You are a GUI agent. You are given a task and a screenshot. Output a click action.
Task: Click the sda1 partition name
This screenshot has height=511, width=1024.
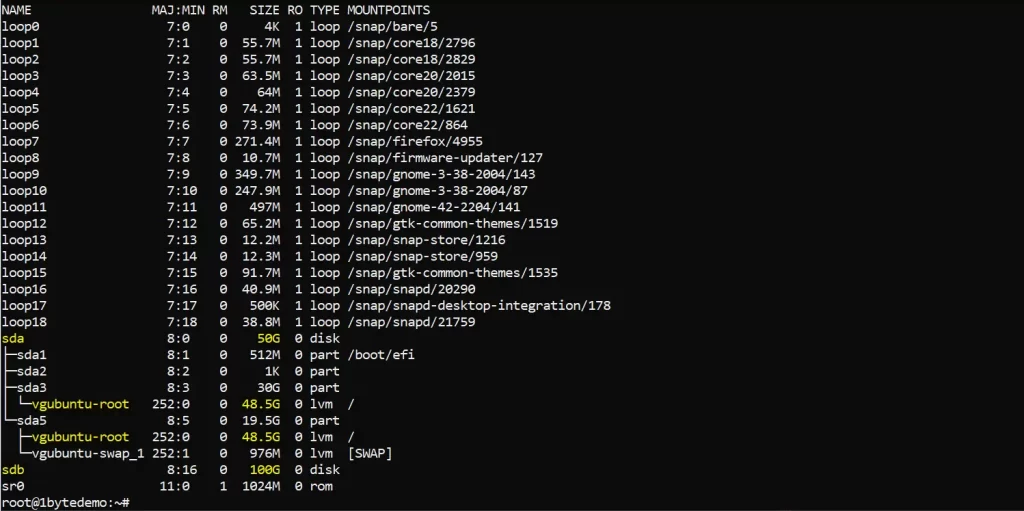pyautogui.click(x=31, y=355)
